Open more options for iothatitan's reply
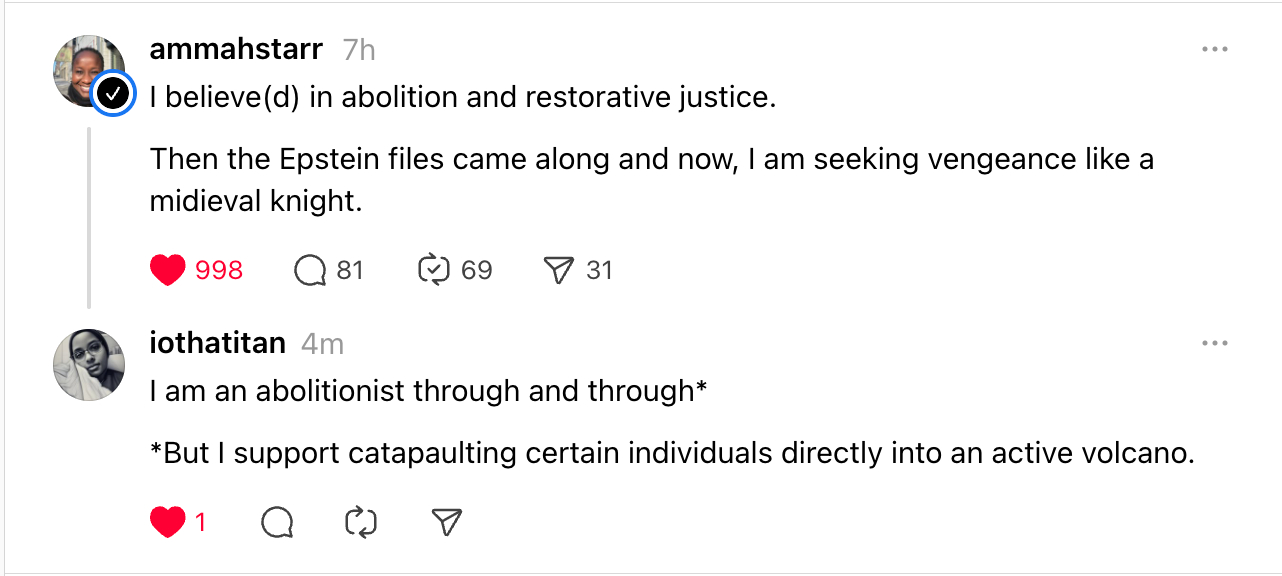1282x576 pixels. [x=1214, y=343]
